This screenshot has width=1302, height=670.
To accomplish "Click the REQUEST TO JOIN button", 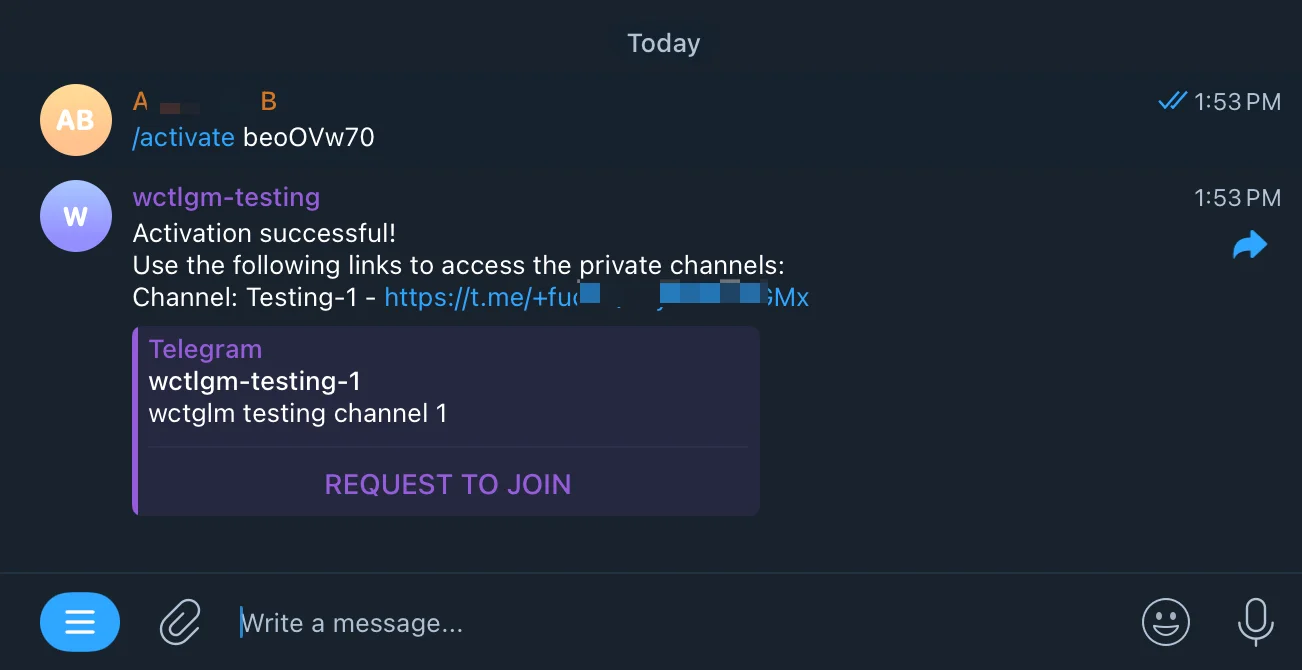I will (448, 484).
